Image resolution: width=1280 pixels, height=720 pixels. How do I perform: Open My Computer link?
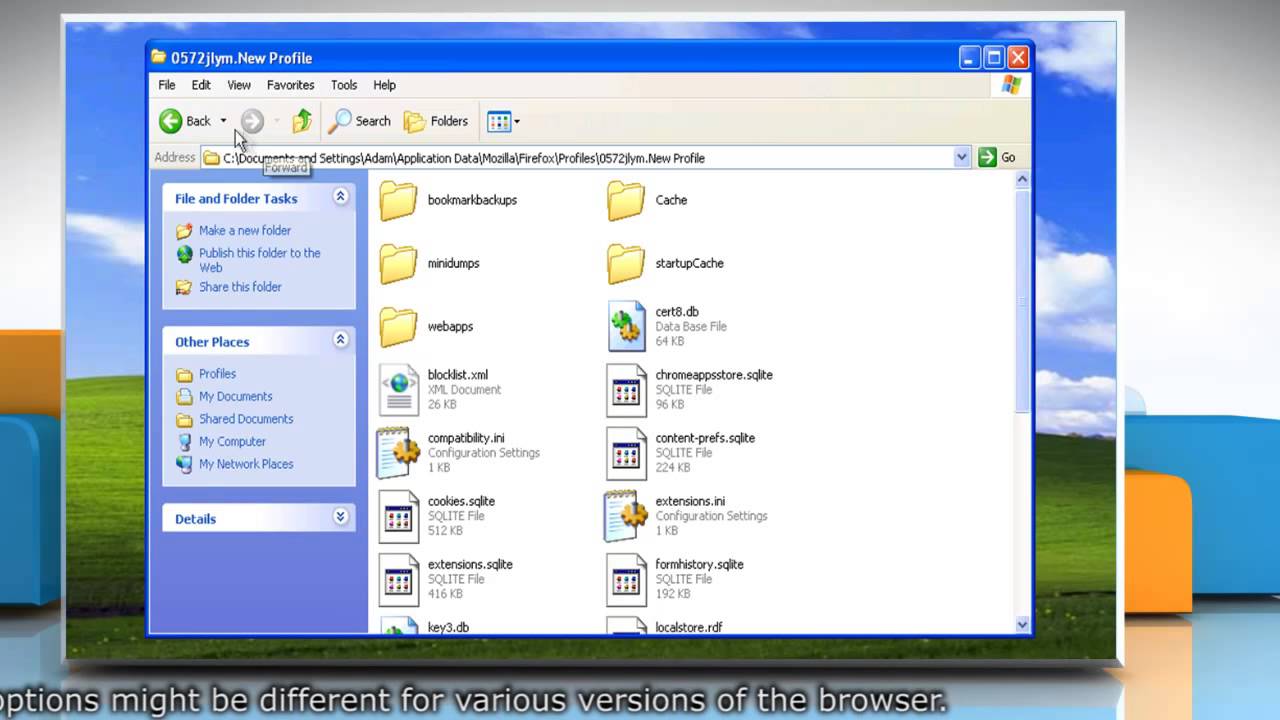(232, 441)
